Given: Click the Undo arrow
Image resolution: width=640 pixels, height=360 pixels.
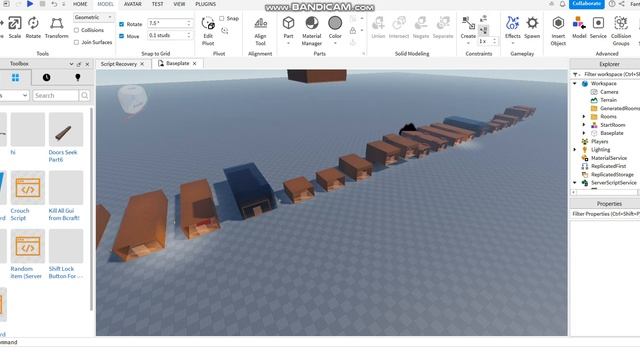Looking at the screenshot, I should [54, 4].
